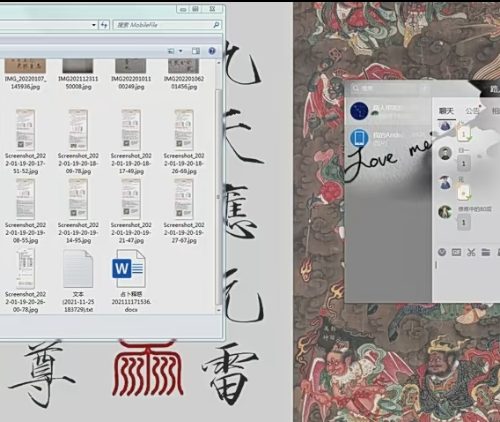Select Screenshot_2022-01-19-20-18-09-78.jpg thumbnail
The image size is (500, 422).
78,130
